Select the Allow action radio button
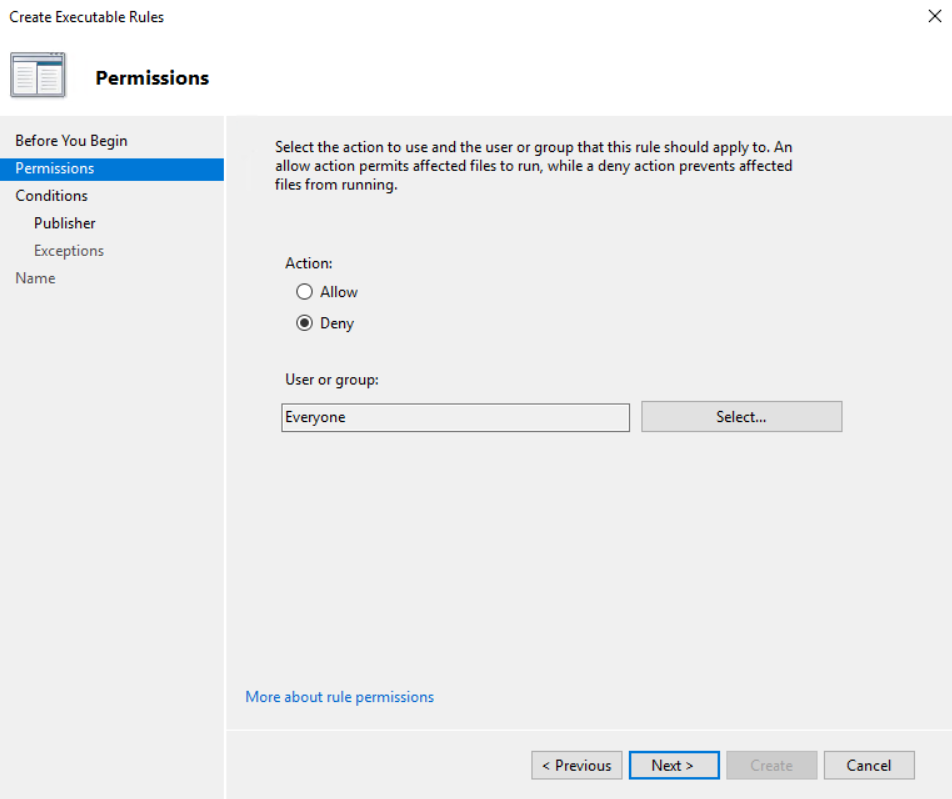This screenshot has width=952, height=799. 305,292
